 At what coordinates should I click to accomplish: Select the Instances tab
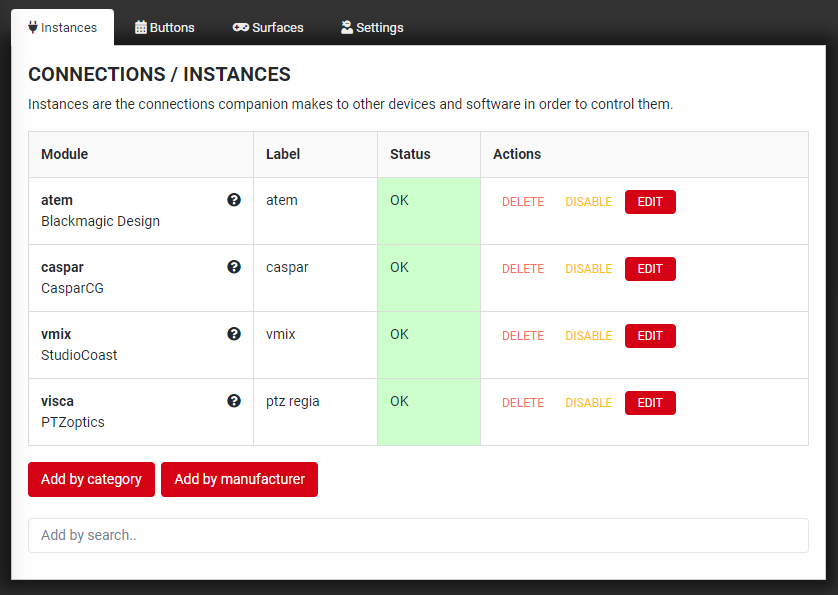coord(63,27)
